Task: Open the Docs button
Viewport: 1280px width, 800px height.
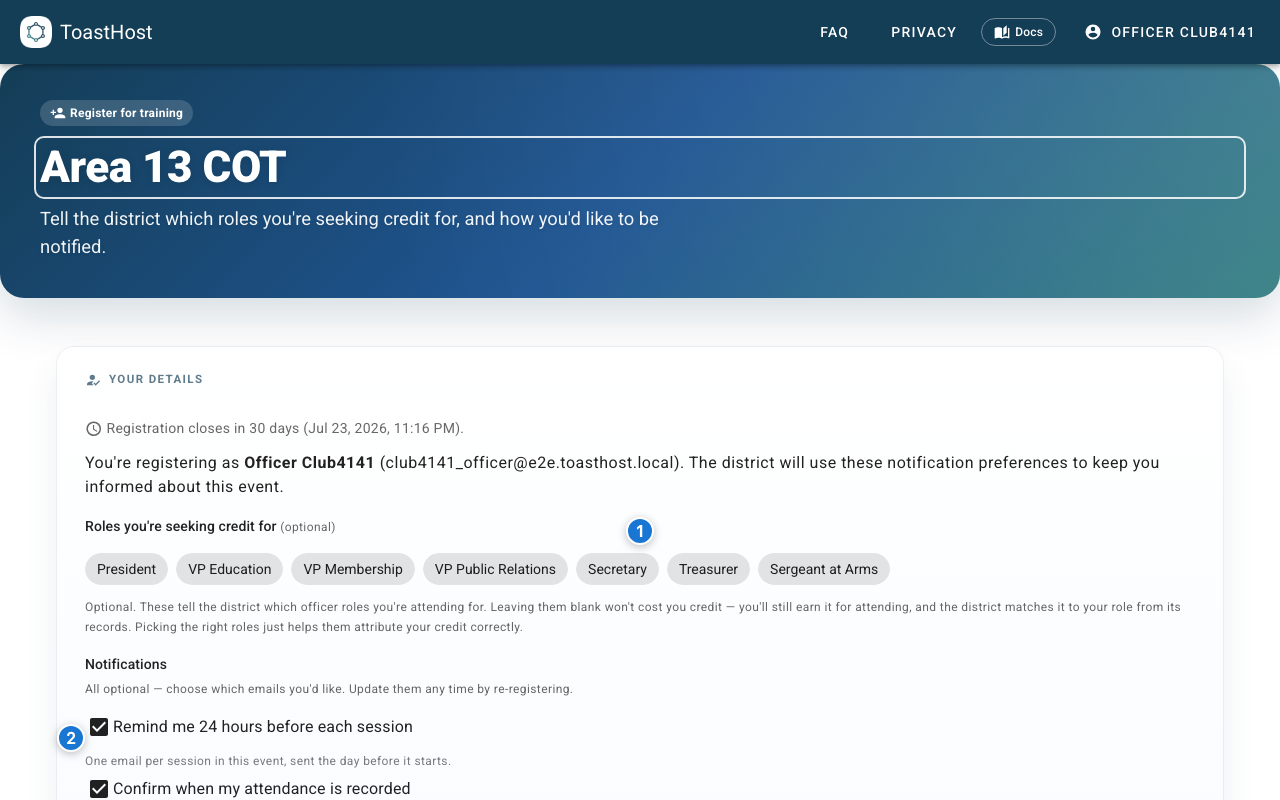Action: tap(1018, 32)
